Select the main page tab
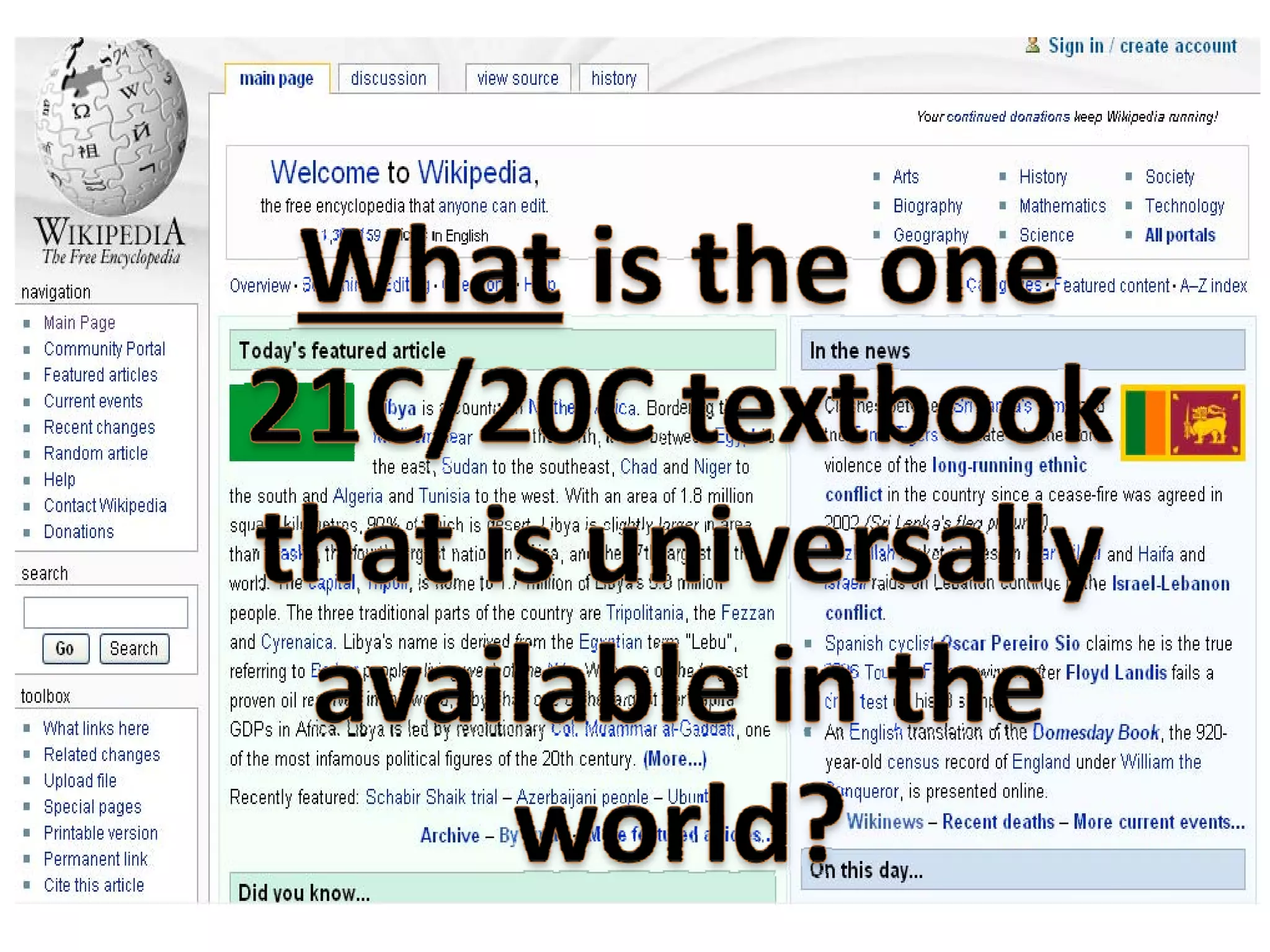The width and height of the screenshot is (1270, 952). click(277, 79)
